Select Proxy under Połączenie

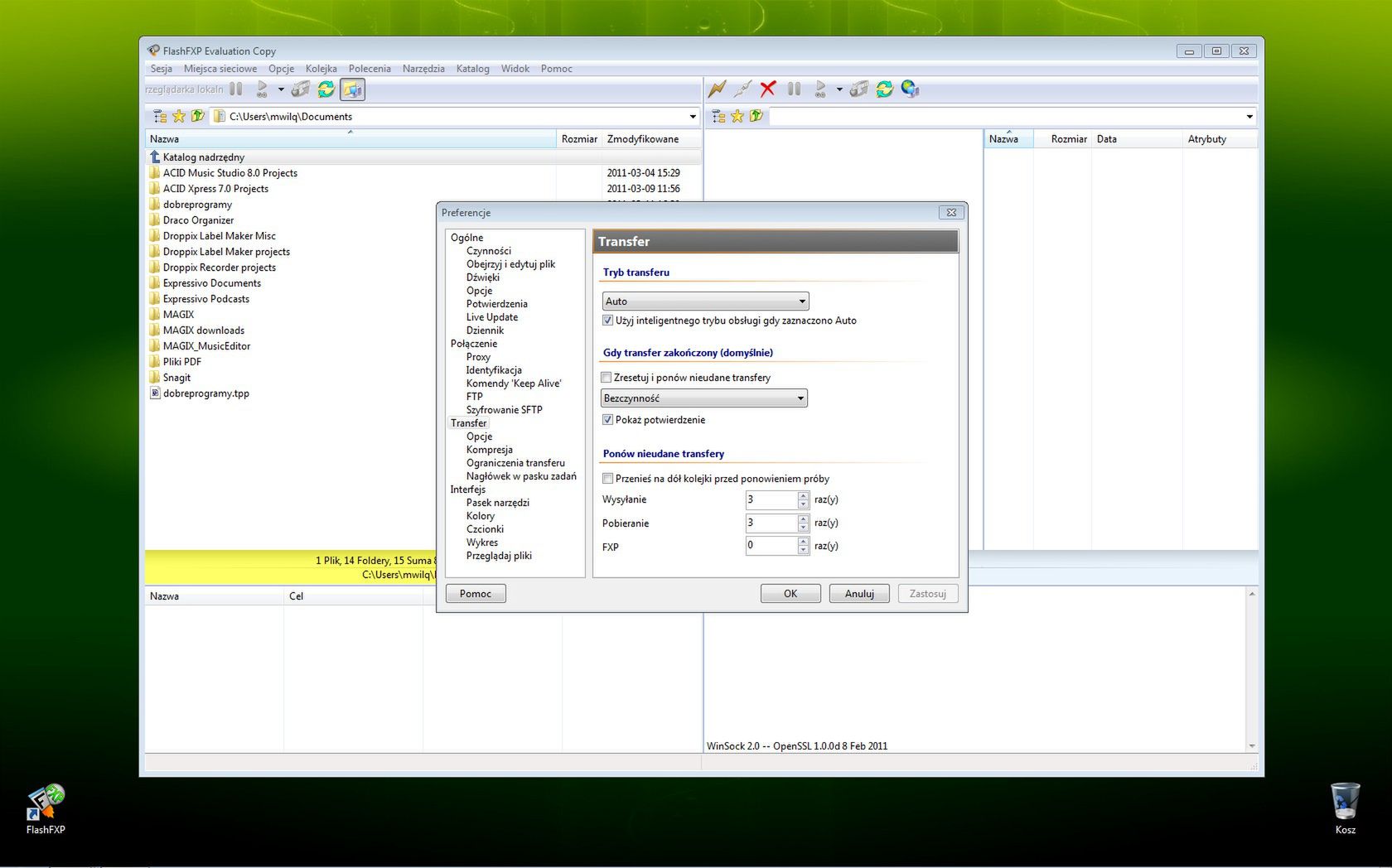pyautogui.click(x=478, y=357)
